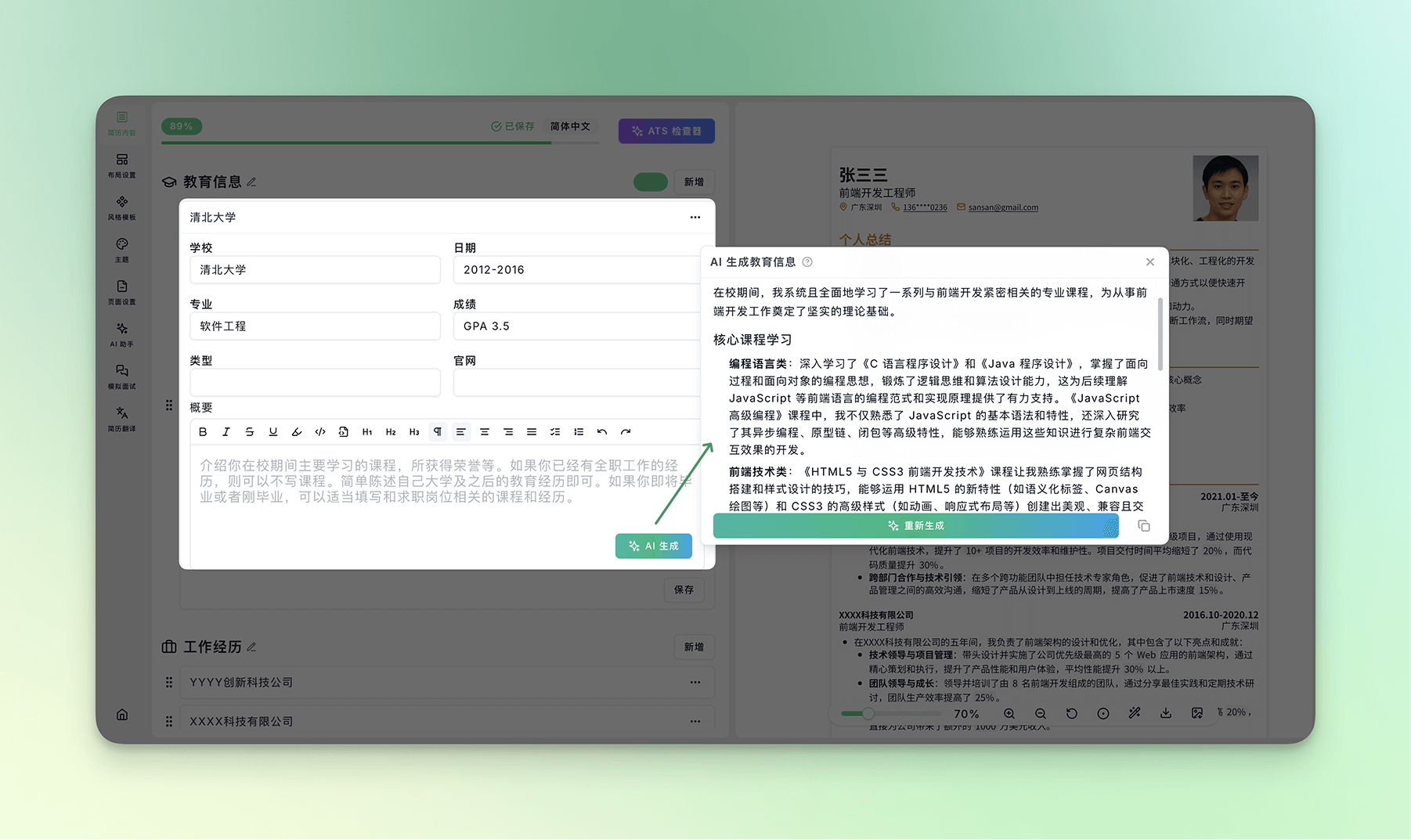Screen dimensions: 1411x840
Task: Open the 风格模板 sidebar tab
Action: [122, 207]
